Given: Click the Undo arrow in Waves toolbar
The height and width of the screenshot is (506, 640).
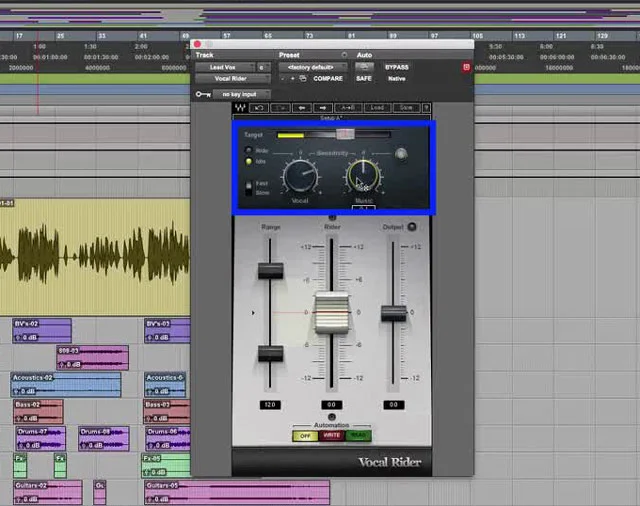Looking at the screenshot, I should 259,108.
